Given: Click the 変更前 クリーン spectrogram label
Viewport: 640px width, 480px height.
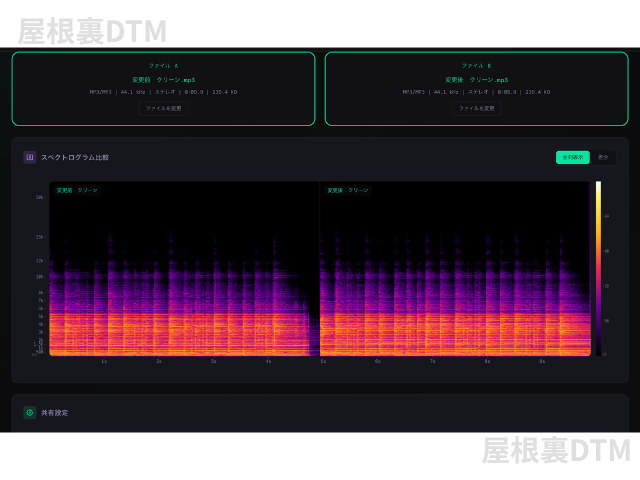Looking at the screenshot, I should [x=77, y=190].
